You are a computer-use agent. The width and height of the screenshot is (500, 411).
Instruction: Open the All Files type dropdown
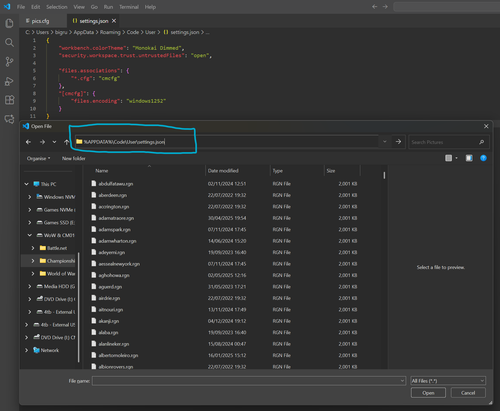point(448,381)
